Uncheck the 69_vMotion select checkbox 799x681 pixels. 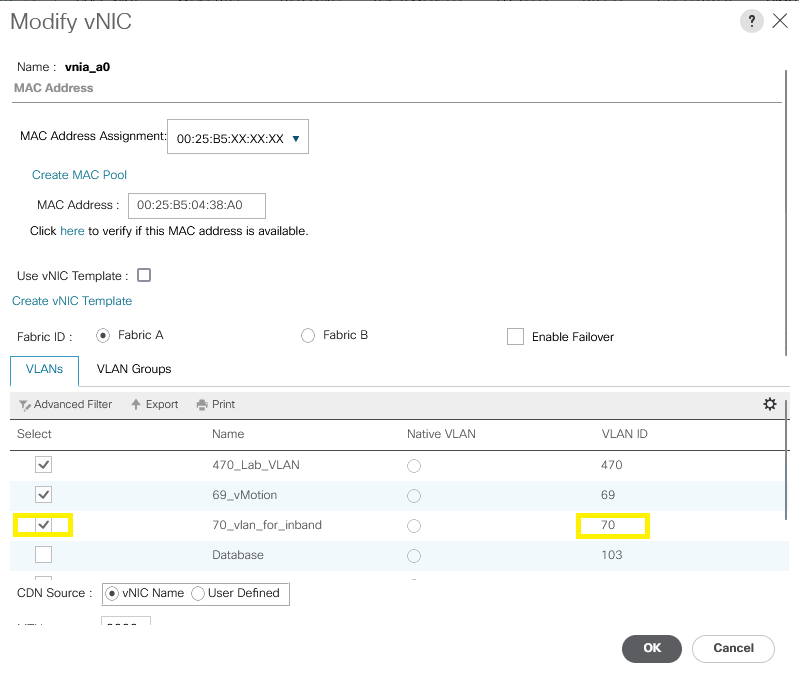[x=43, y=494]
